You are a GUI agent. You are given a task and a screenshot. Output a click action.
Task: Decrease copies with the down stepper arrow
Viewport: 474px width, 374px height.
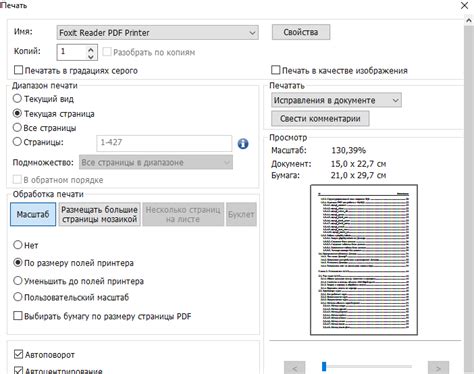[x=90, y=56]
